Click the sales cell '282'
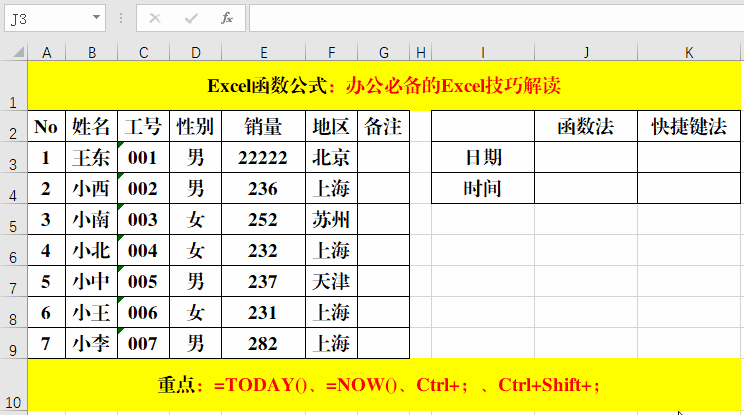 click(263, 343)
